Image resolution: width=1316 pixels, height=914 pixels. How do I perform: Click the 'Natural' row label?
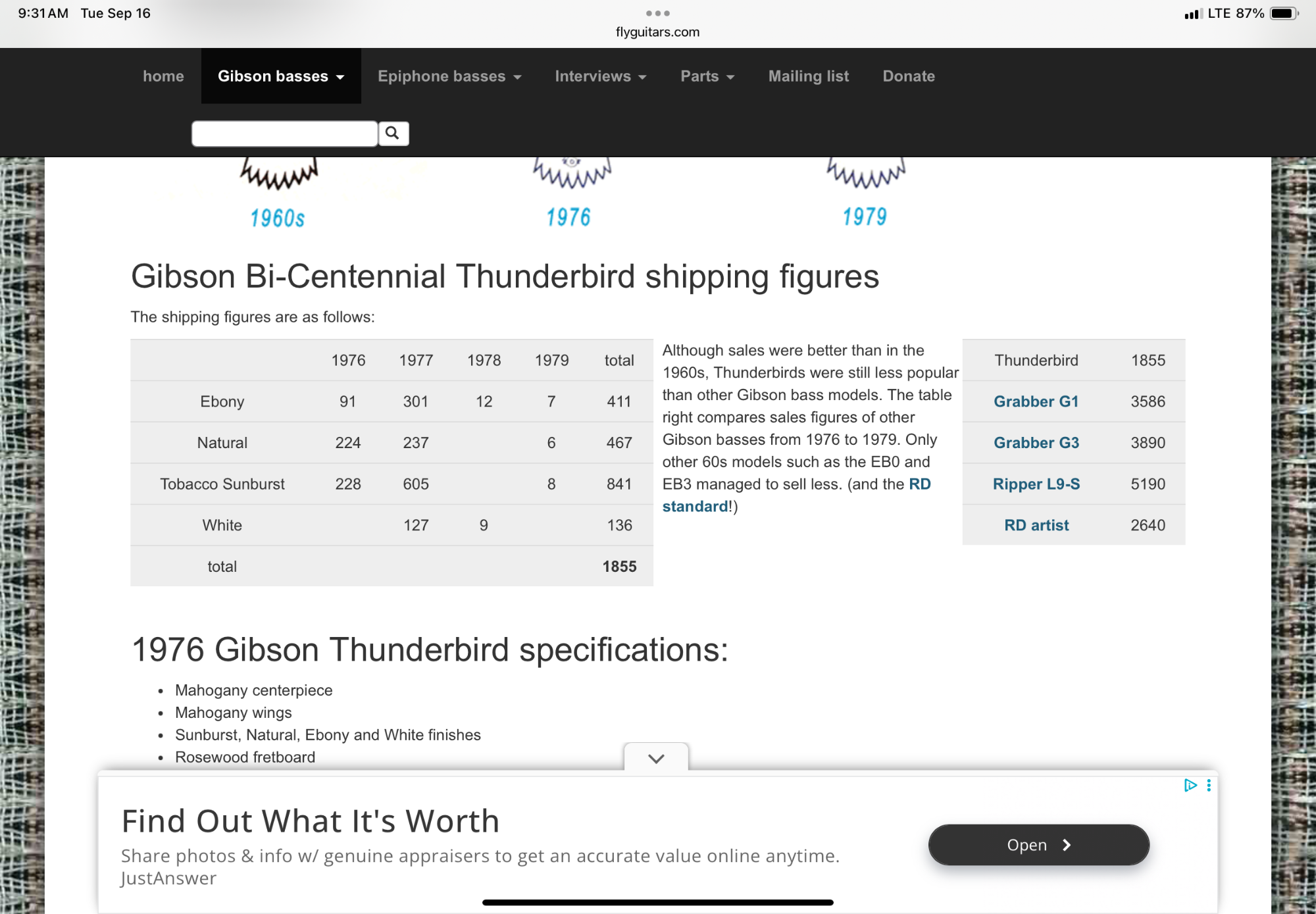(x=222, y=443)
